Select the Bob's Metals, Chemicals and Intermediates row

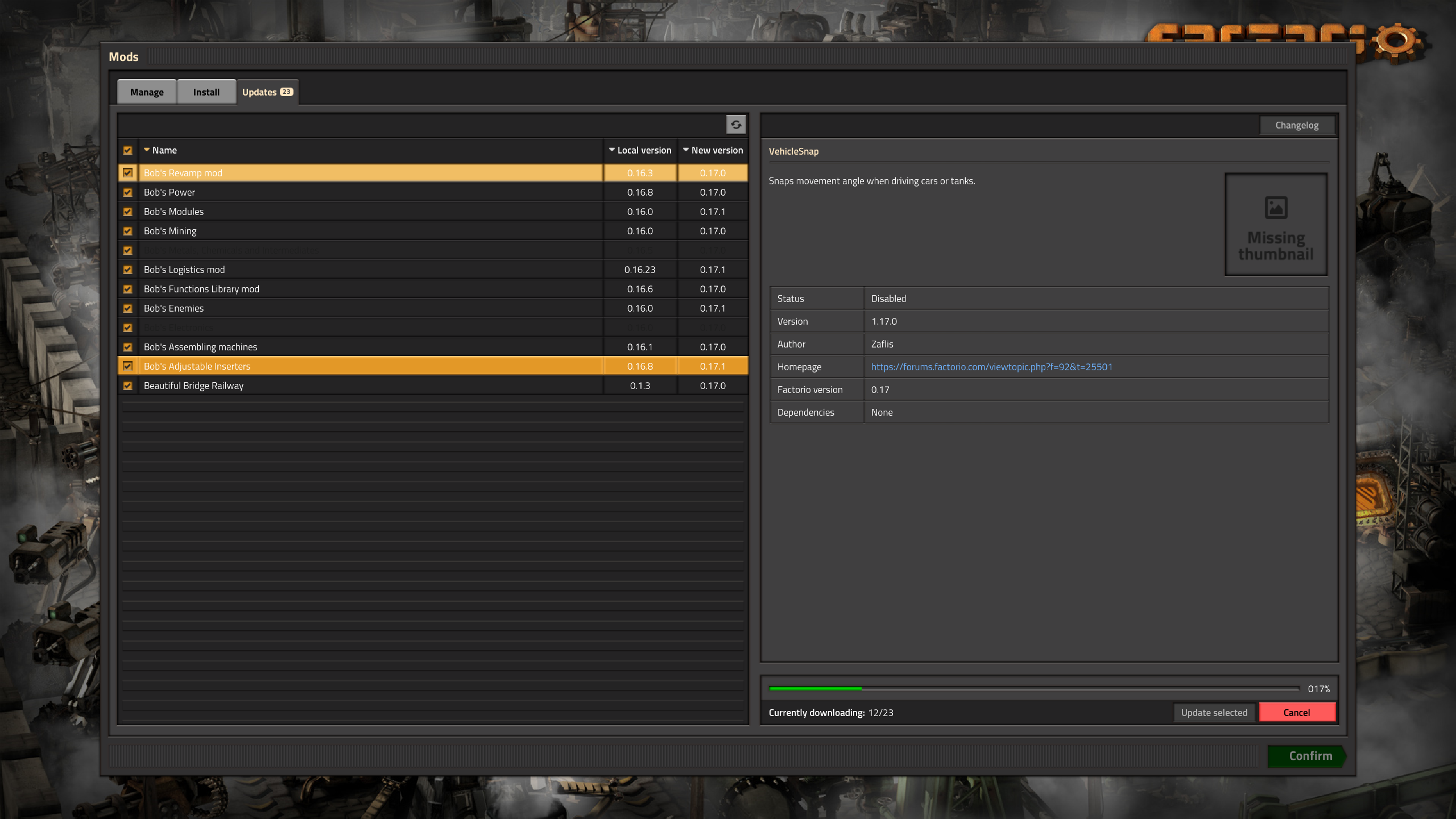pyautogui.click(x=433, y=250)
